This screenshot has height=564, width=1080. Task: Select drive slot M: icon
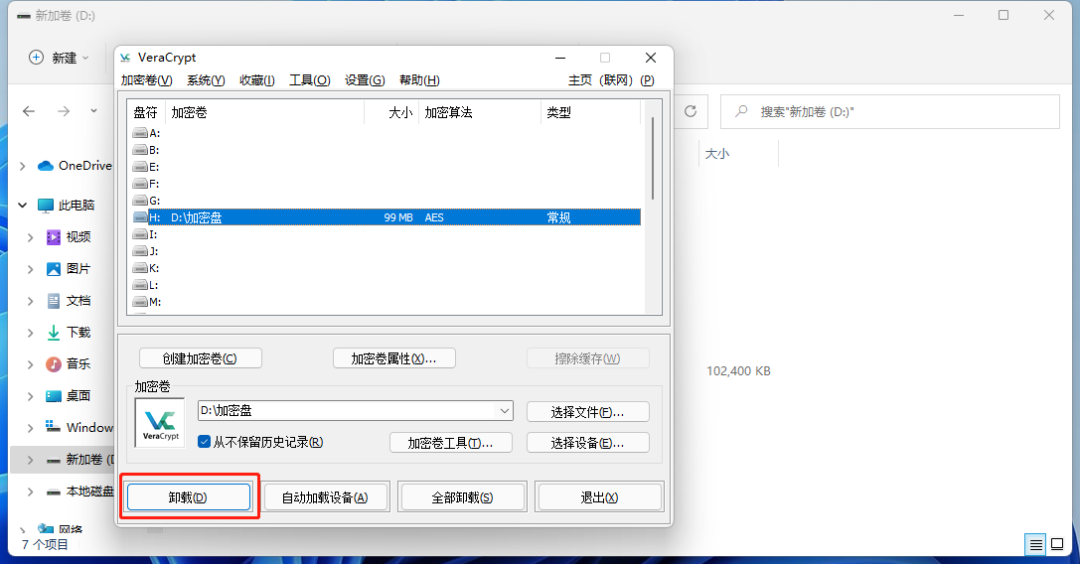point(140,302)
